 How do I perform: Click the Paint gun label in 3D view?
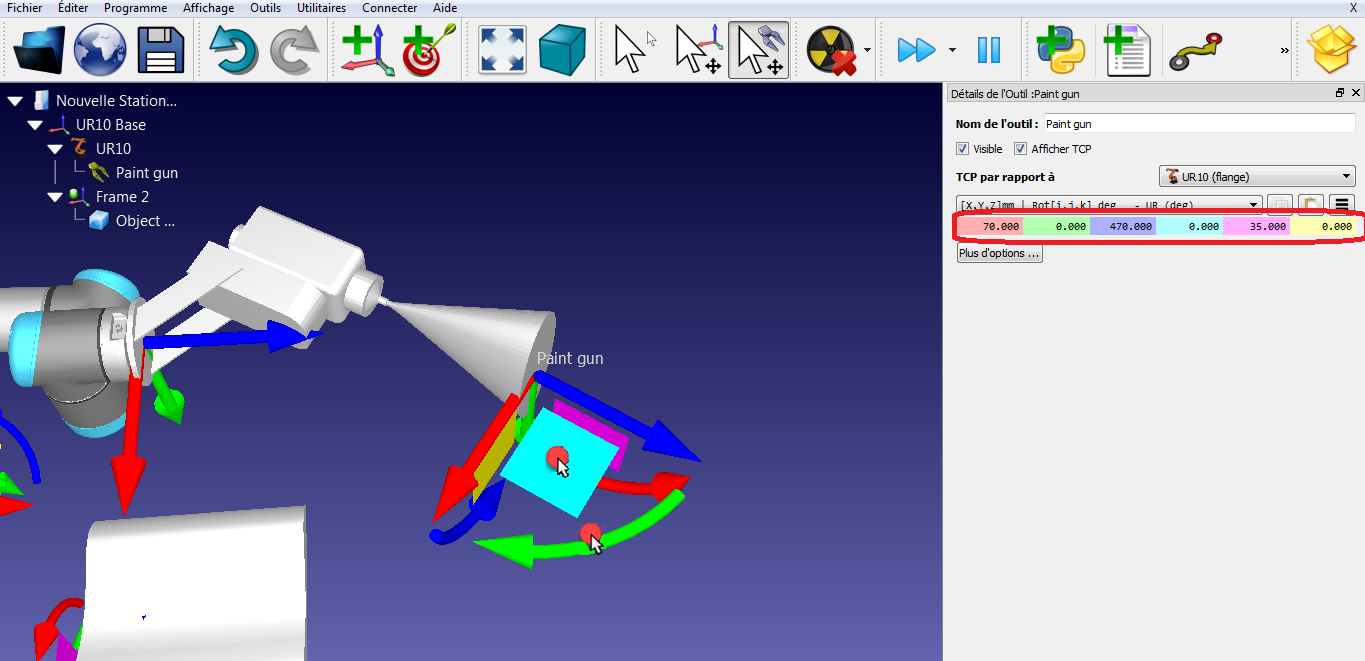[570, 358]
